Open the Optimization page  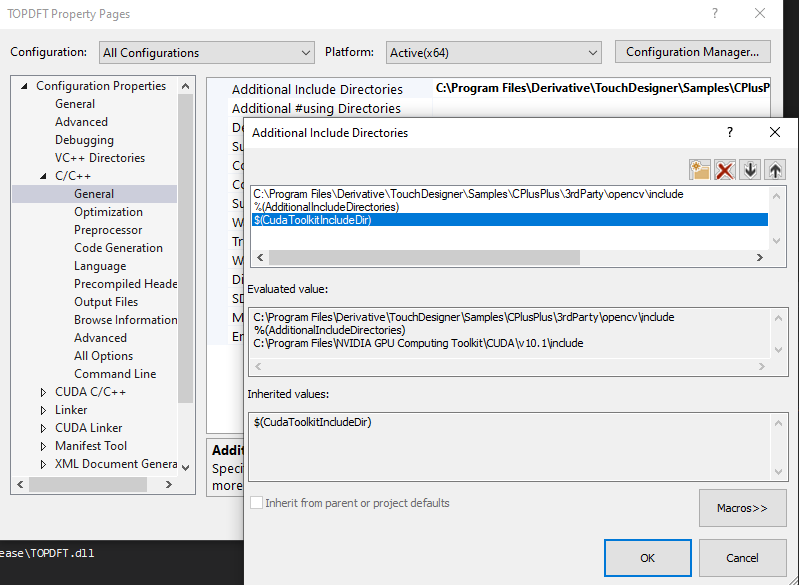tap(108, 212)
